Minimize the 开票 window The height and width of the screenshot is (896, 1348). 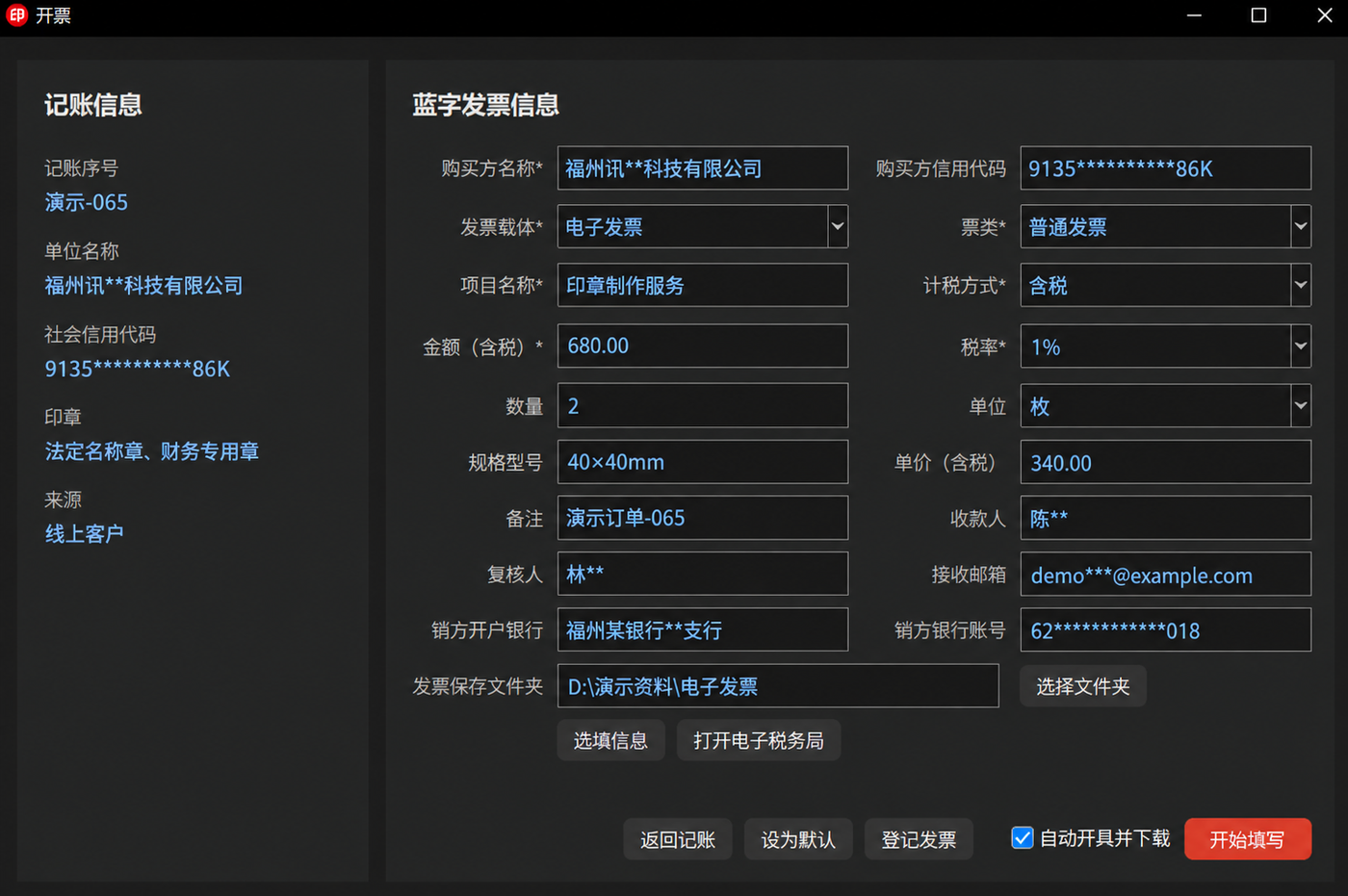pos(1194,15)
